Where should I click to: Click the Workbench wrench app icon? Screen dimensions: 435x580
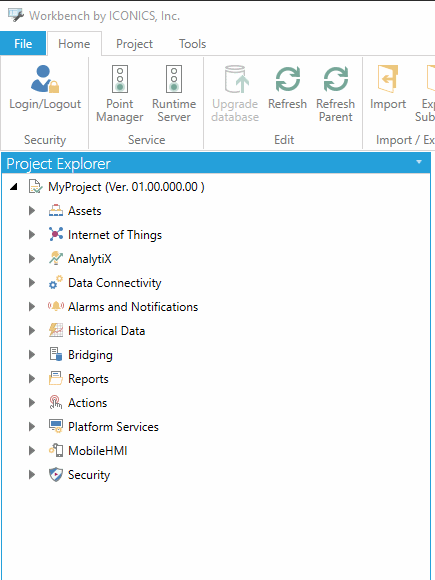pyautogui.click(x=16, y=16)
